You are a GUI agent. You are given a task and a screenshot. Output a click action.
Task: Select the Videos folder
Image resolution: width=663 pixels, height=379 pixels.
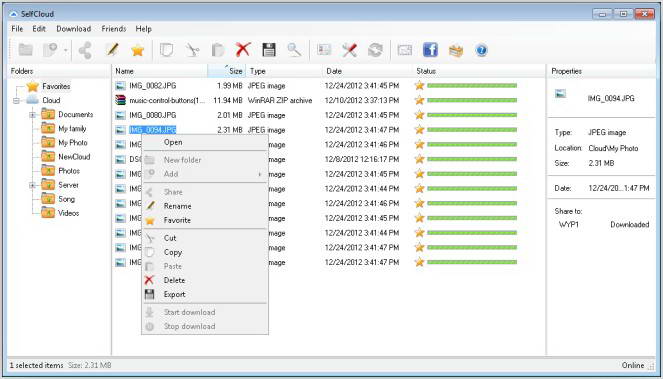coord(68,213)
